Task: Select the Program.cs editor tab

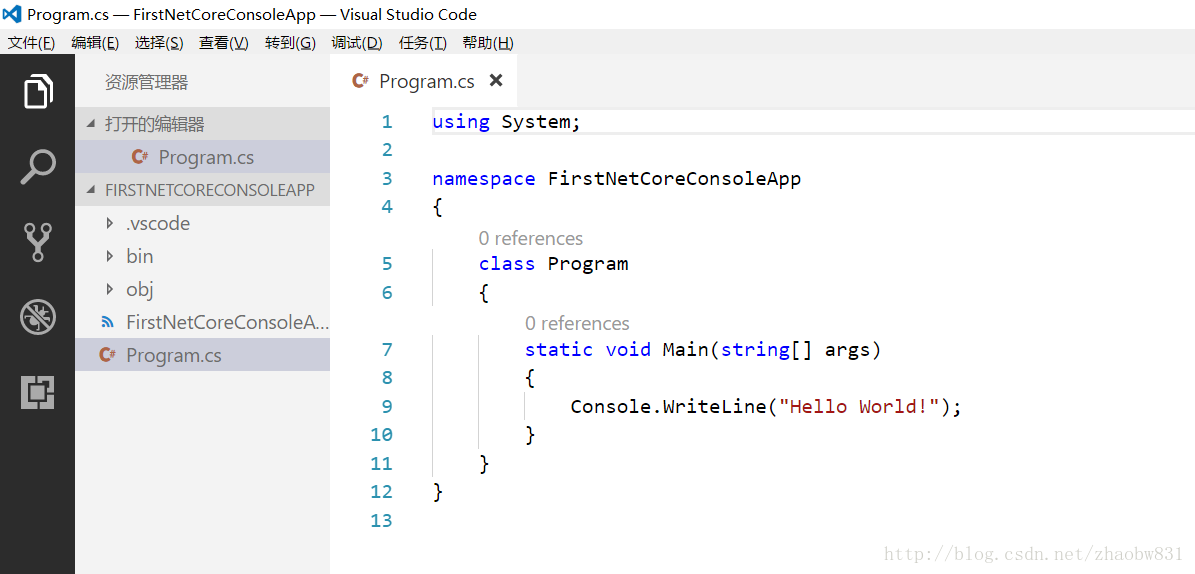Action: click(424, 81)
